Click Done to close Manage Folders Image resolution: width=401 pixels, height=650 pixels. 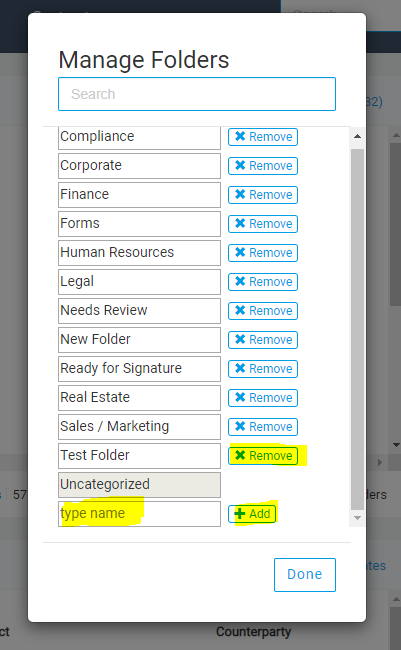(x=305, y=575)
